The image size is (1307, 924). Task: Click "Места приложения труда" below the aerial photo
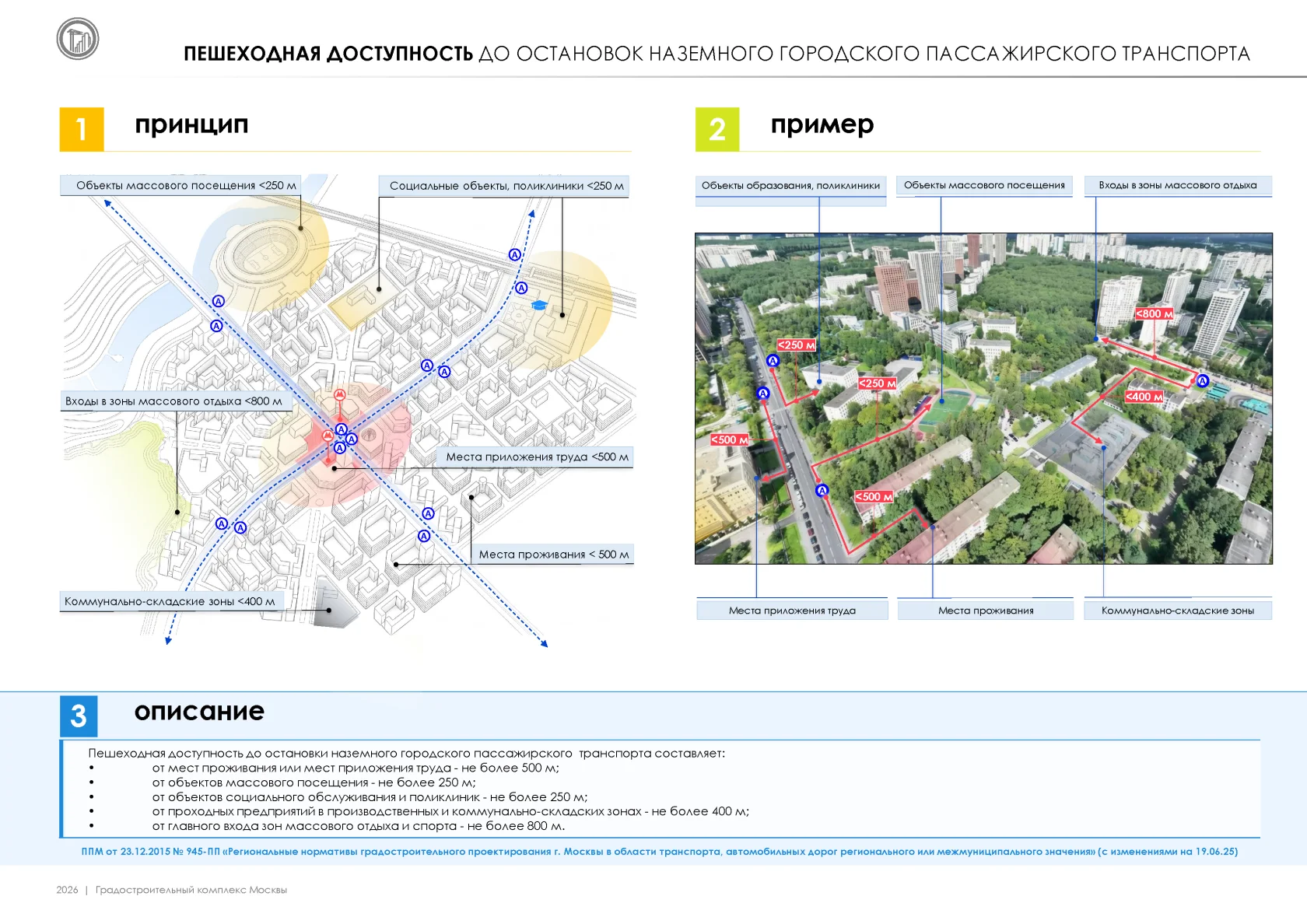(792, 611)
